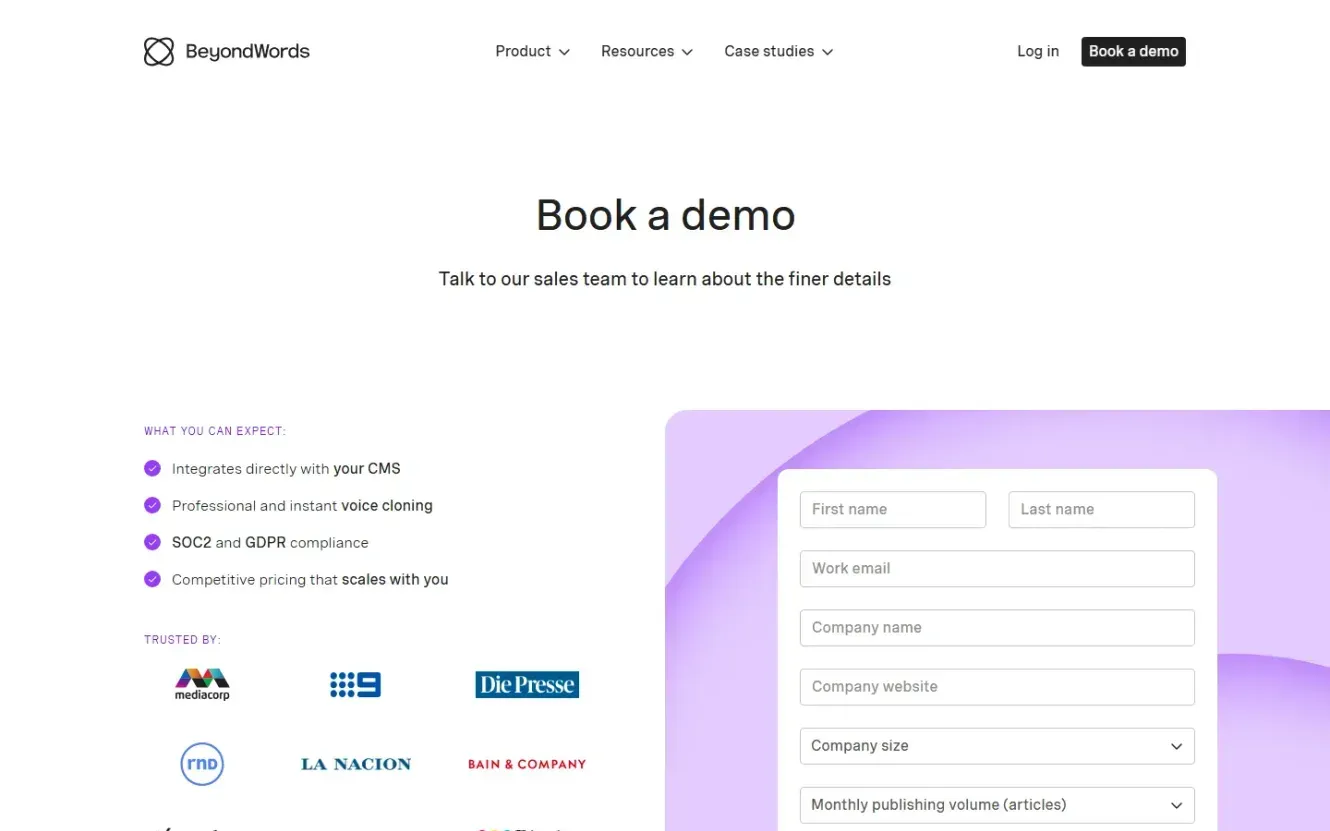
Task: Expand the Company size dropdown
Action: point(997,746)
